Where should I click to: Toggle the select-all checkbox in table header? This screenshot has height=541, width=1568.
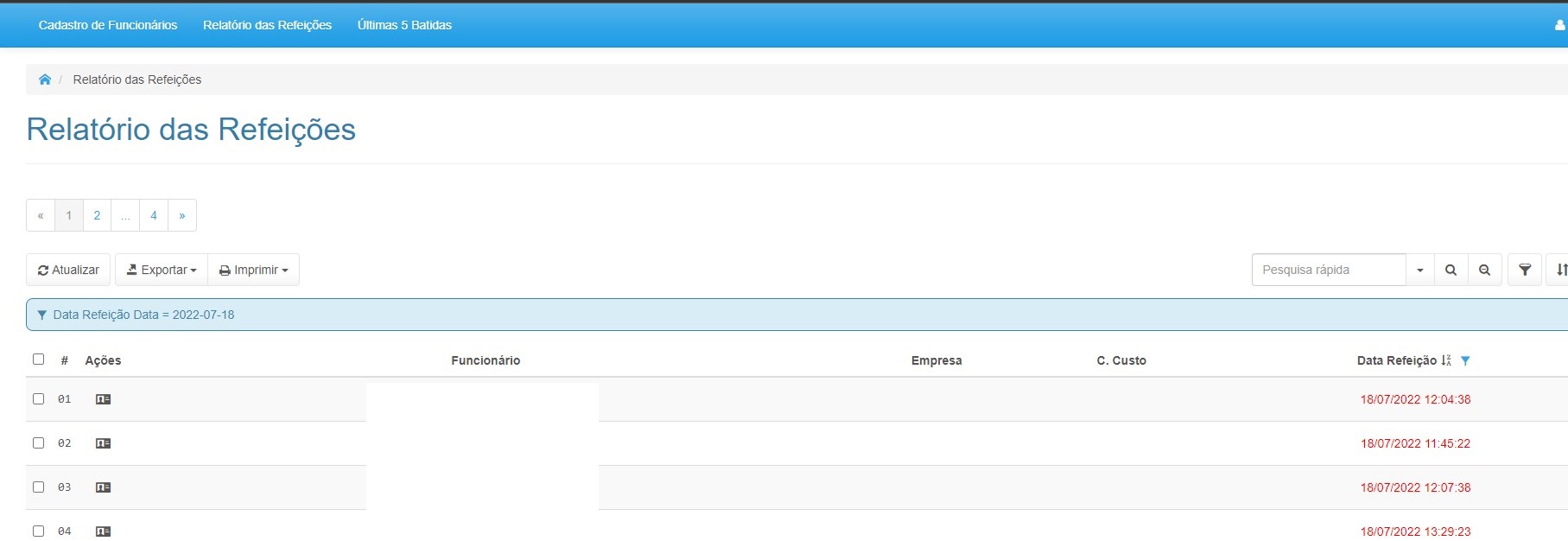38,360
